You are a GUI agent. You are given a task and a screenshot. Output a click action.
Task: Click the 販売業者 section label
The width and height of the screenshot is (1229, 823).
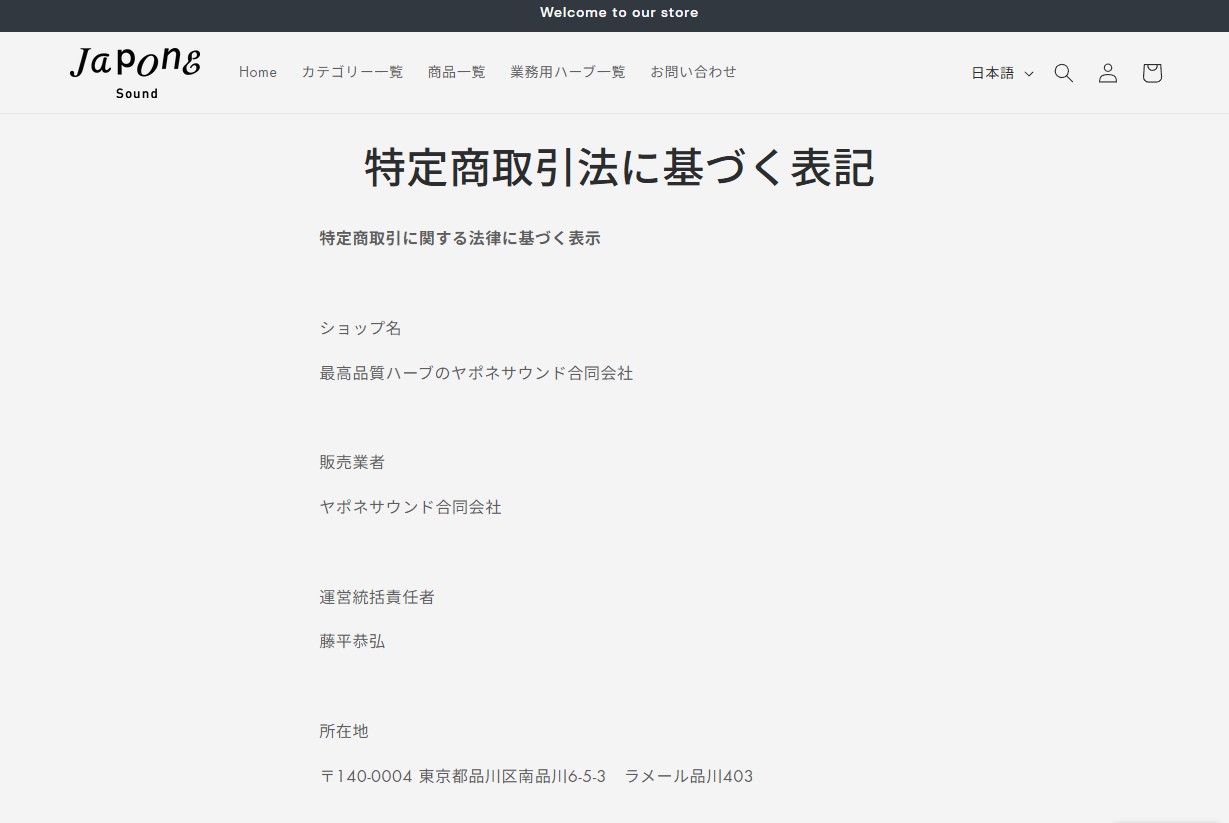point(351,462)
